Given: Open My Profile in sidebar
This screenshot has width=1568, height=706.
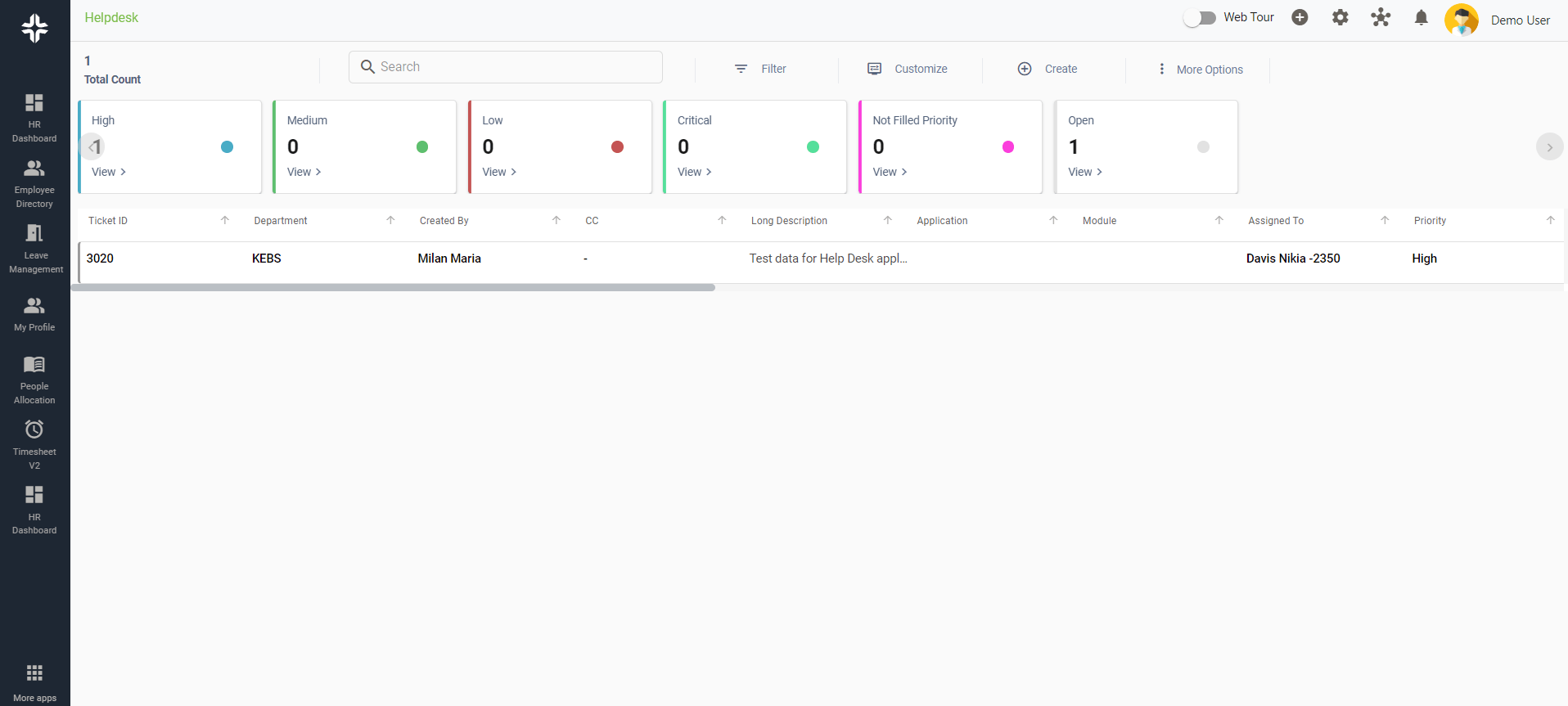Looking at the screenshot, I should tap(34, 314).
